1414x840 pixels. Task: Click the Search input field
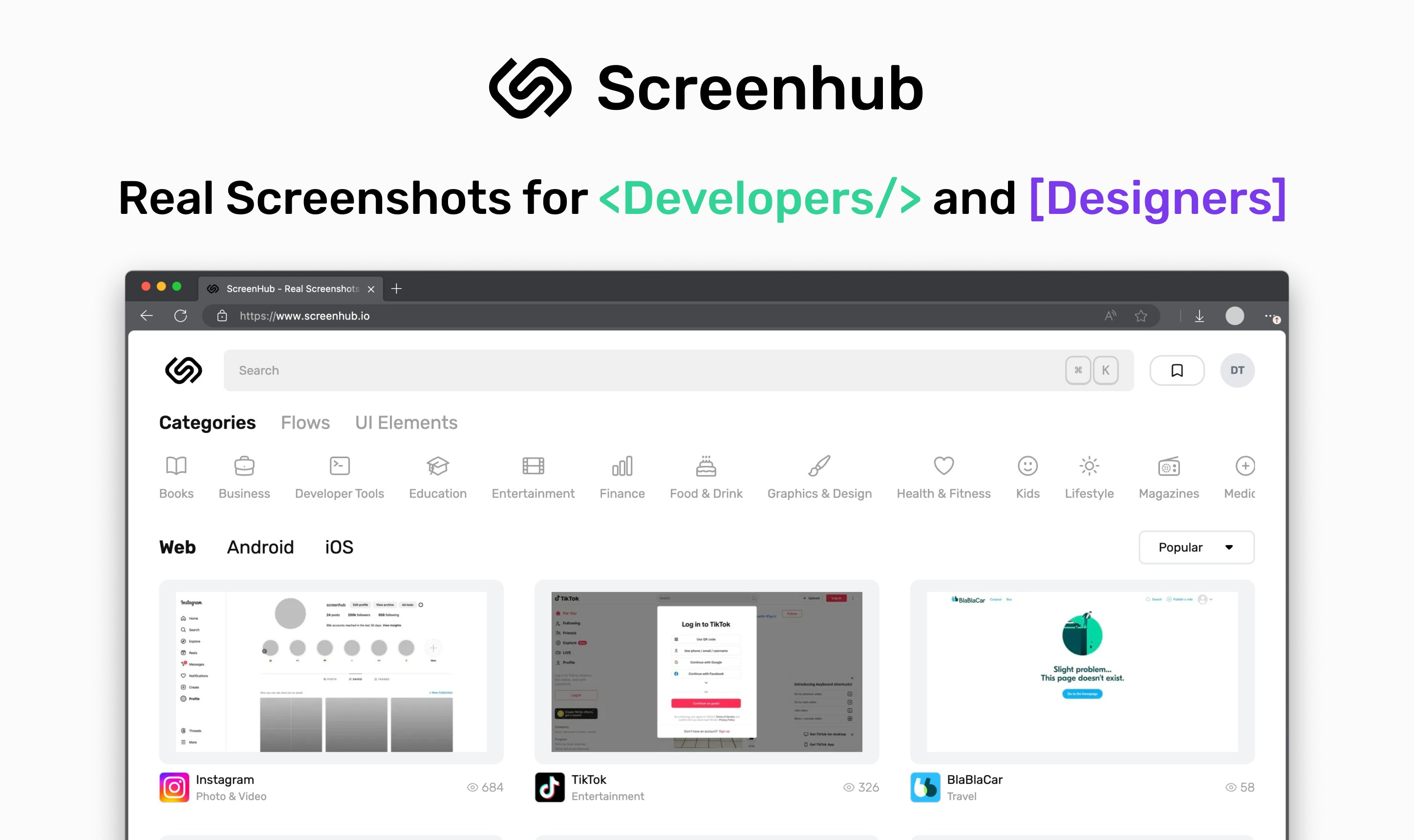678,370
